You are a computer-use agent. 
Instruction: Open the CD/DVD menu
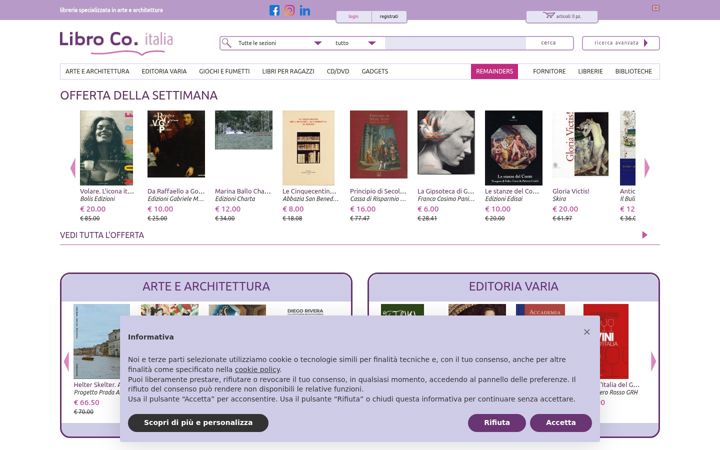(x=338, y=71)
